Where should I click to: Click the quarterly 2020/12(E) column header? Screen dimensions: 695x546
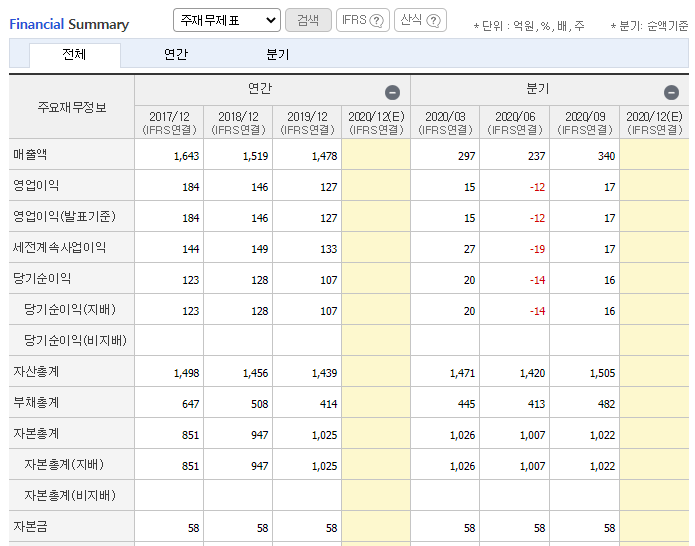click(x=654, y=122)
